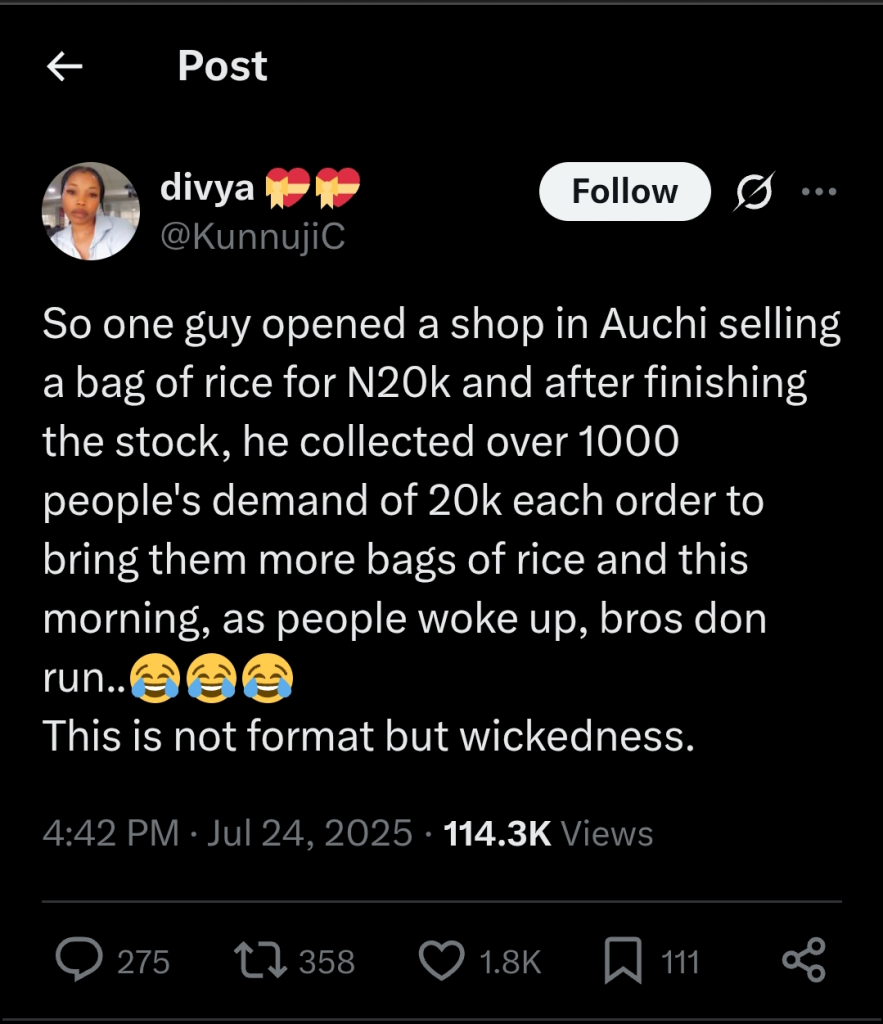
Task: Open the @KunnujiC handle link
Action: [252, 238]
